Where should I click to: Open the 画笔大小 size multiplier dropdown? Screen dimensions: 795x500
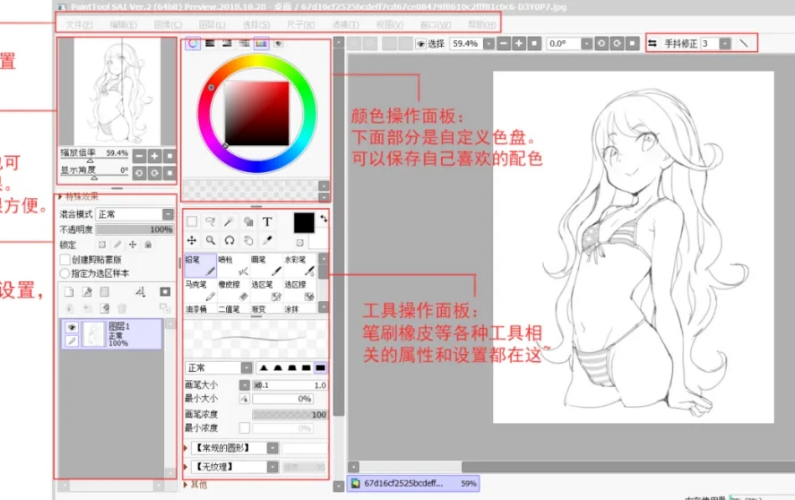[x=244, y=385]
